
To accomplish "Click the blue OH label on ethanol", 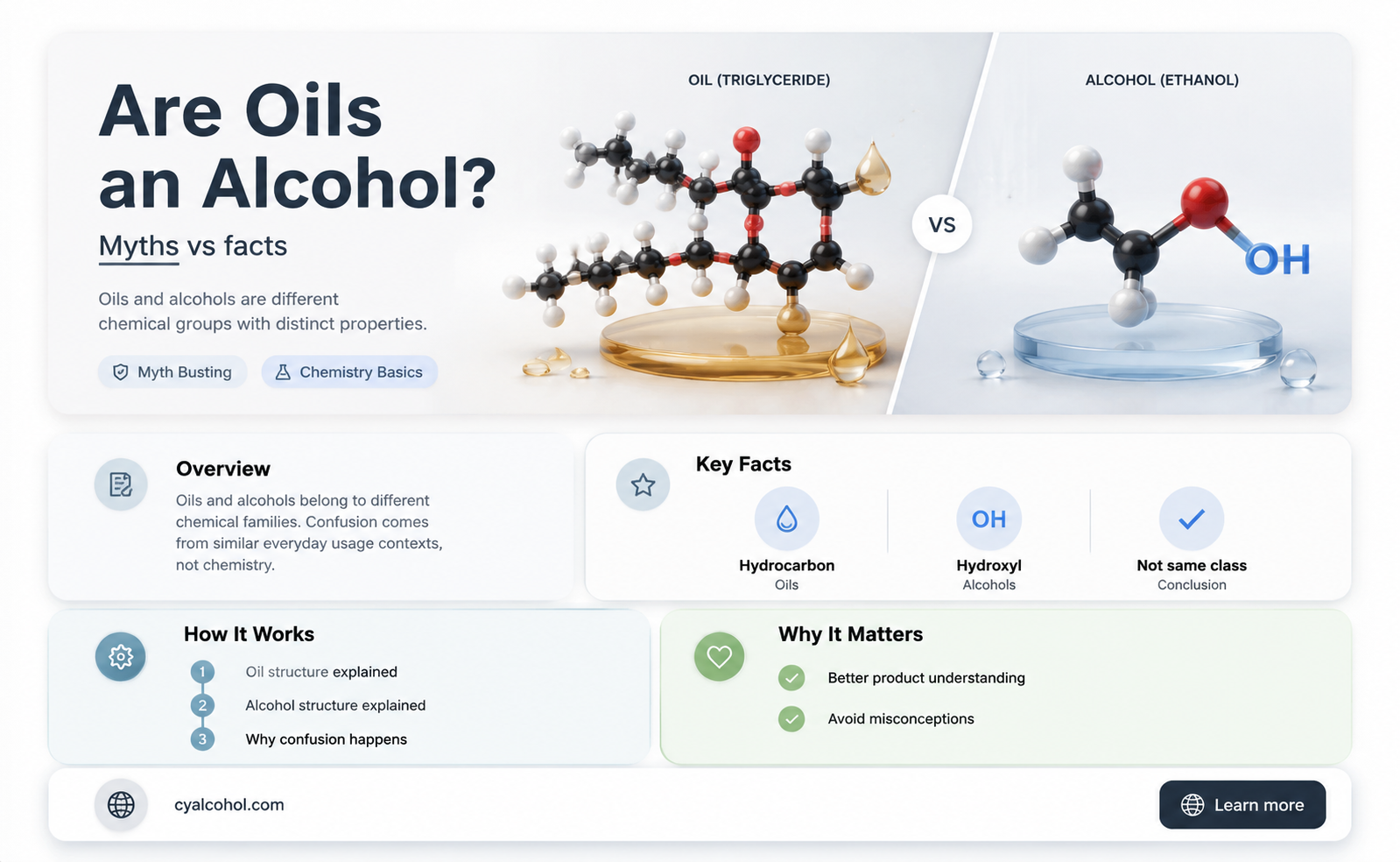I will coord(1277,259).
